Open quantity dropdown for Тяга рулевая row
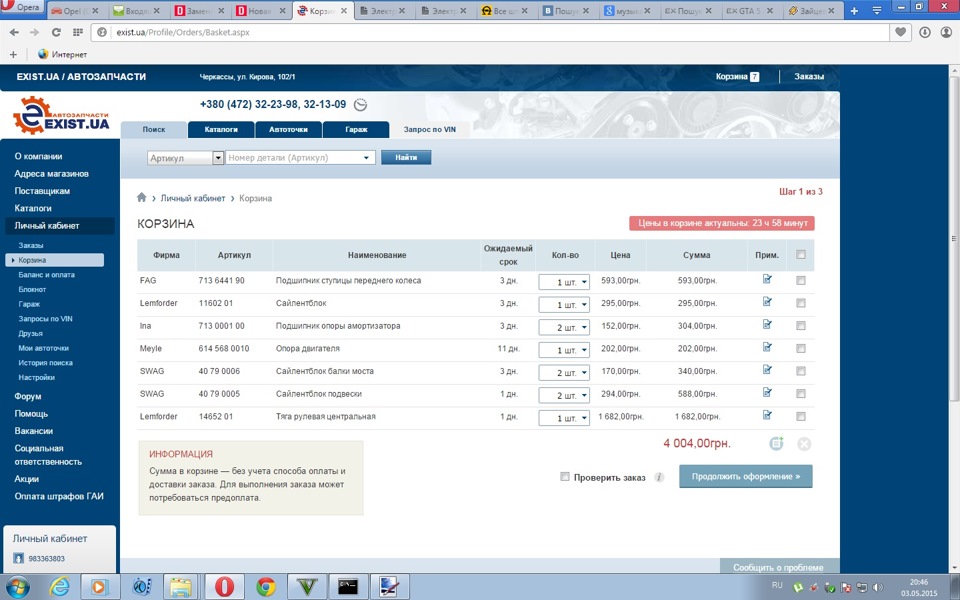 (564, 418)
